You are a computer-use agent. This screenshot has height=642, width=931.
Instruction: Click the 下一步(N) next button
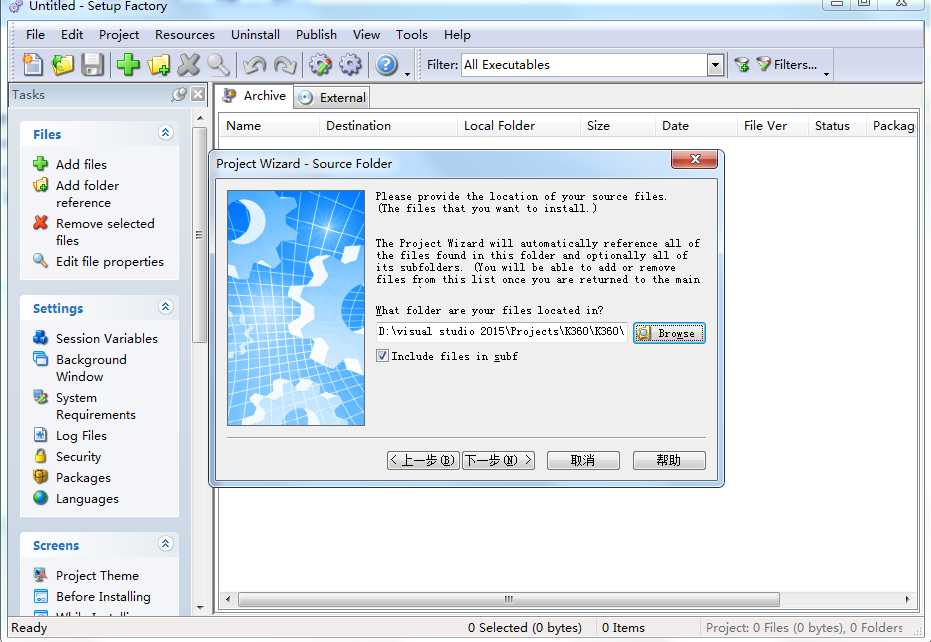point(498,460)
